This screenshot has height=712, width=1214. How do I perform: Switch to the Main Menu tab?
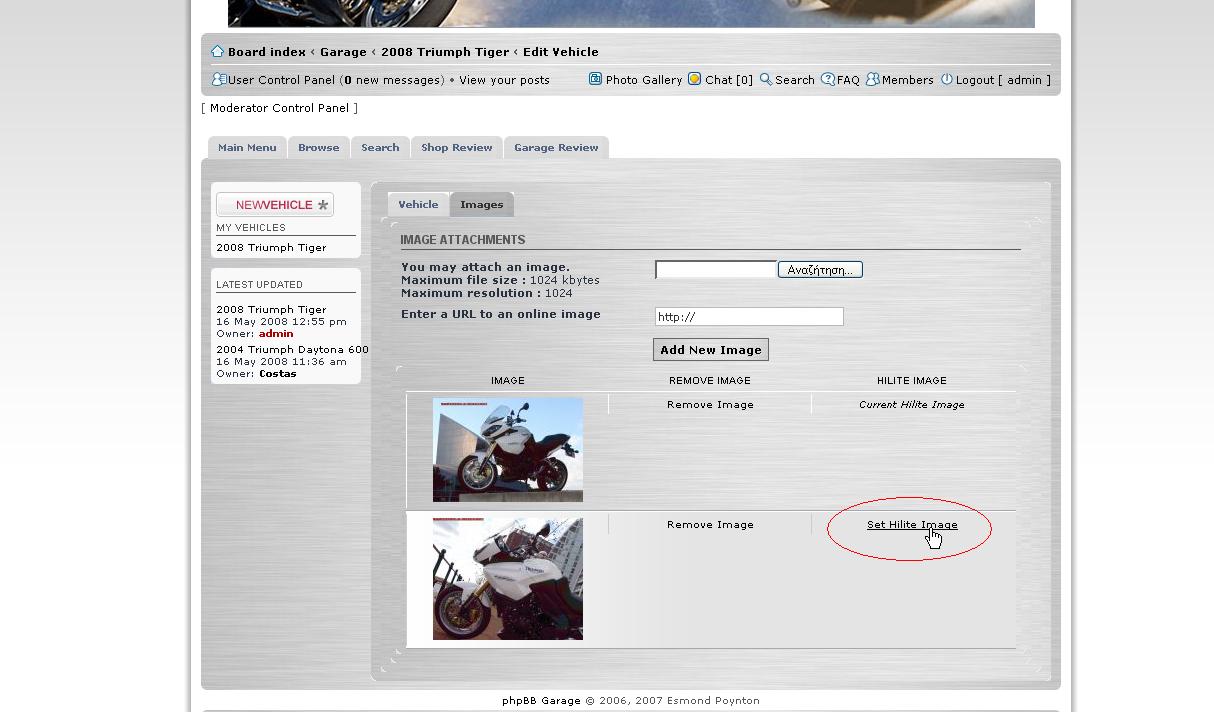click(x=247, y=147)
